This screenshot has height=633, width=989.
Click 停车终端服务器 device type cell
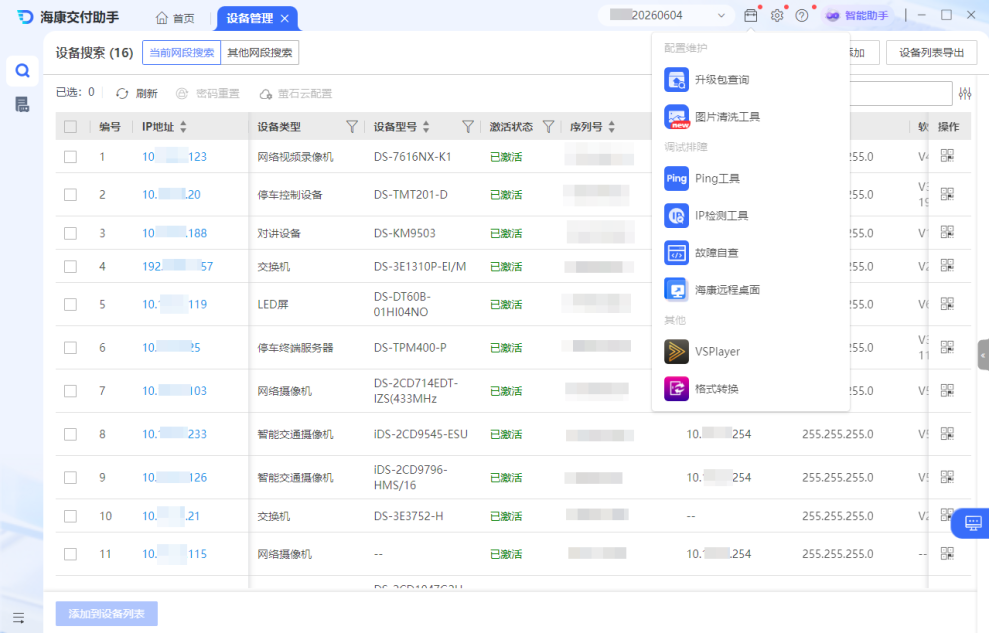point(295,348)
